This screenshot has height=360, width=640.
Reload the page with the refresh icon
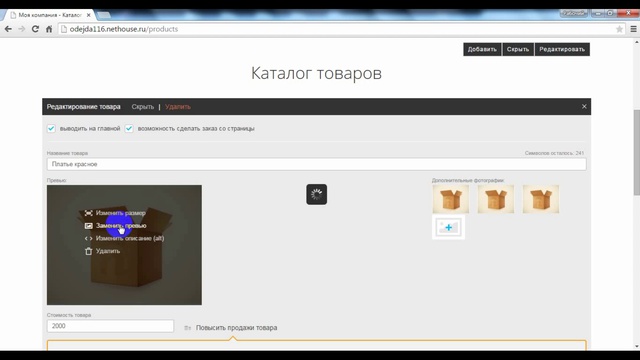coord(35,29)
